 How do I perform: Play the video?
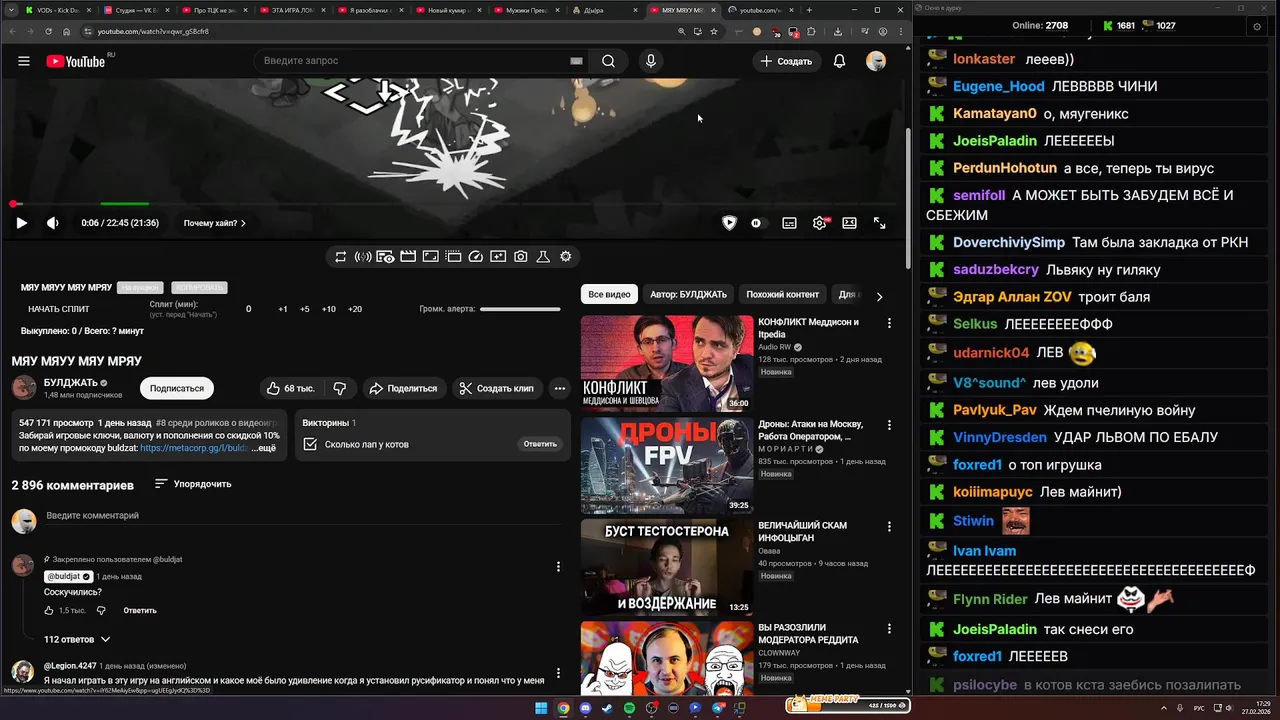tap(21, 223)
